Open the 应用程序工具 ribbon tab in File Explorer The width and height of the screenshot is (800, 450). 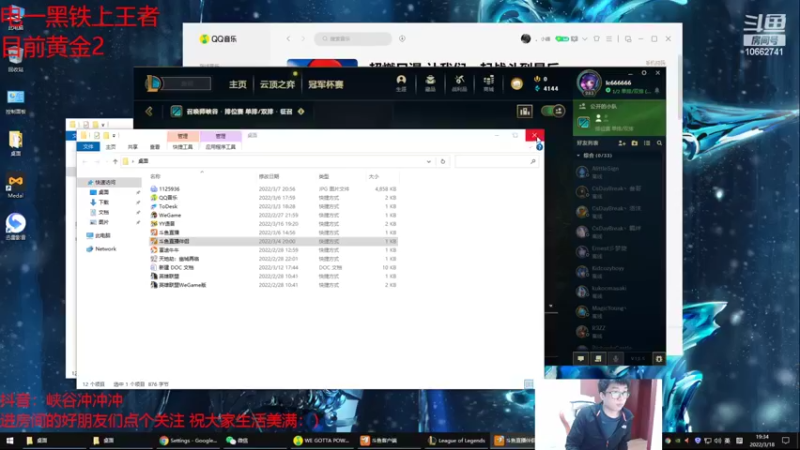(220, 147)
